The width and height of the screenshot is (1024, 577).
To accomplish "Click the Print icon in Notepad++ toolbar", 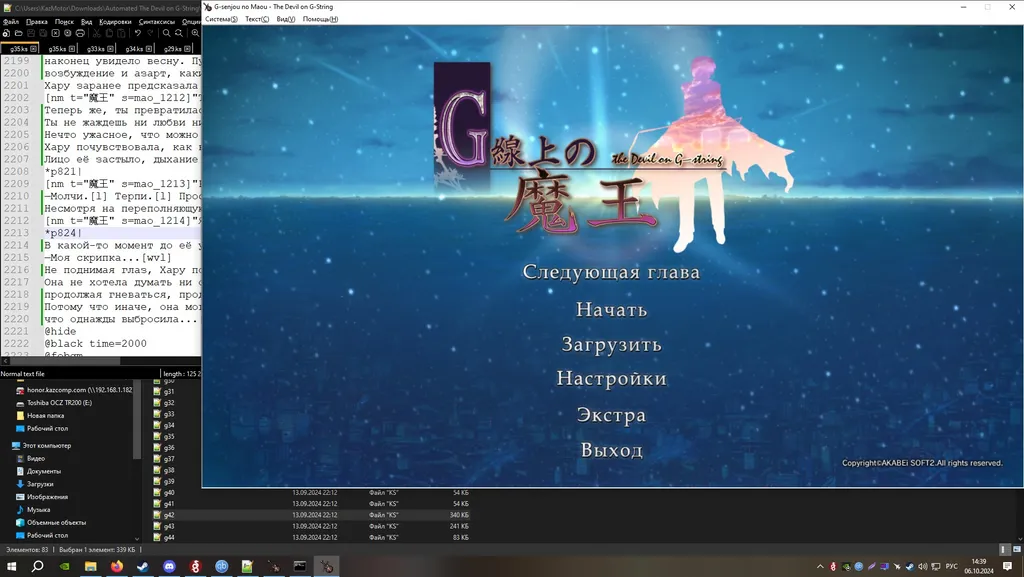I will 80,33.
